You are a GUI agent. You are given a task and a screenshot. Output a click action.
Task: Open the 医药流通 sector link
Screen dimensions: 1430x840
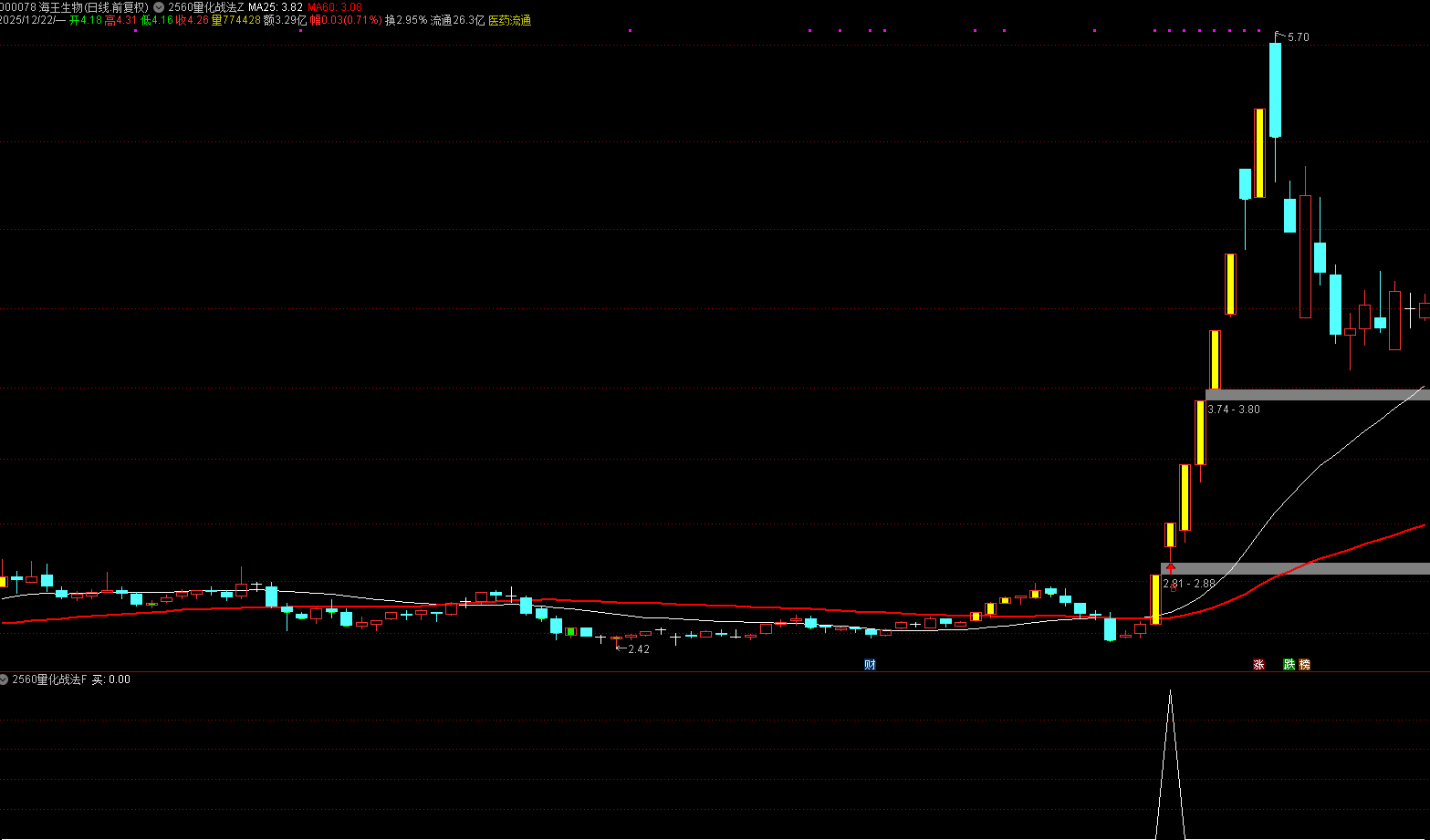(x=509, y=20)
